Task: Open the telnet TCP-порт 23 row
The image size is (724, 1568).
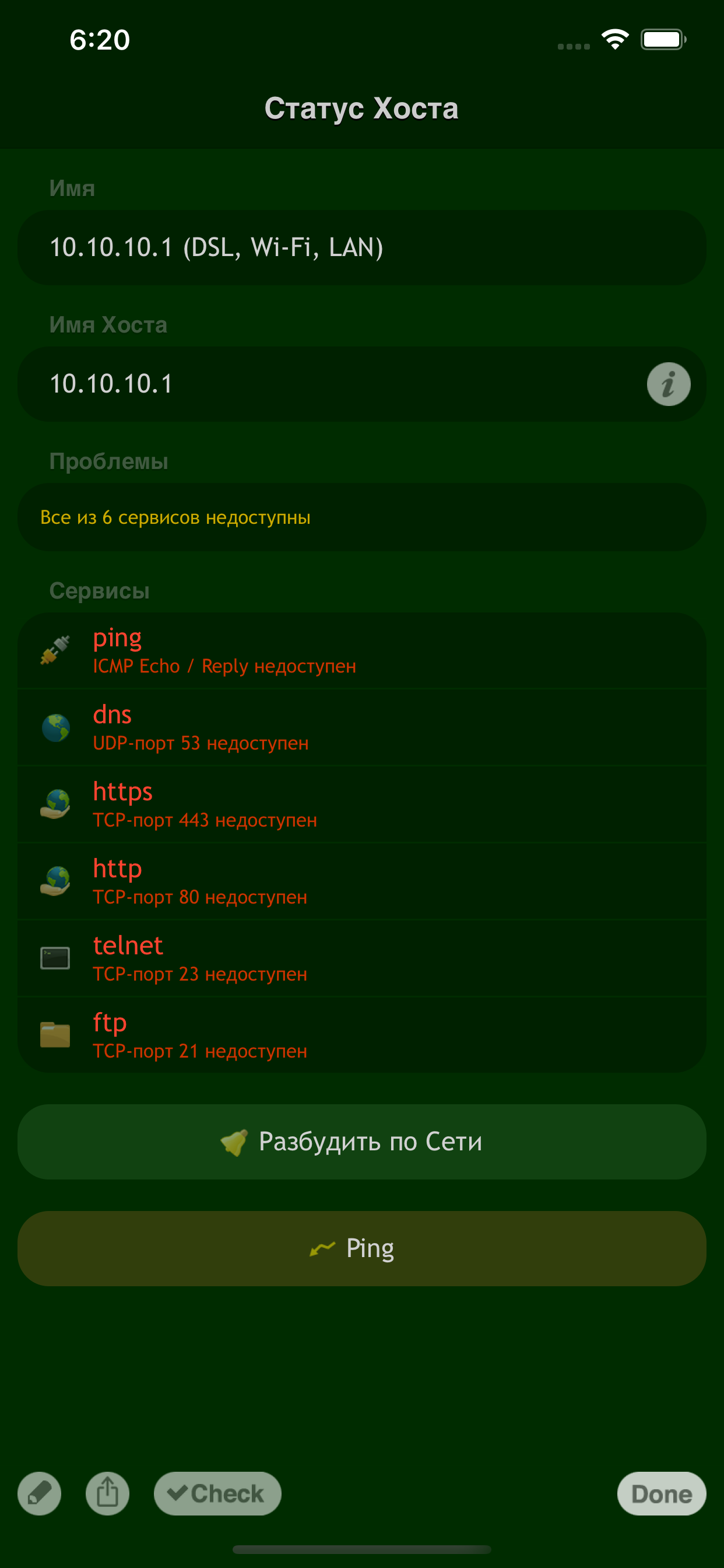Action: [362, 958]
